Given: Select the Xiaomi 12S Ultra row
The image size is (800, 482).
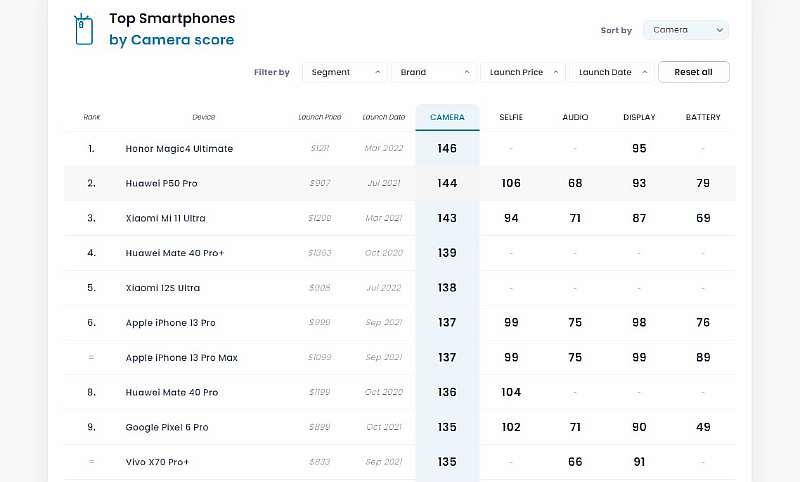Looking at the screenshot, I should [163, 288].
